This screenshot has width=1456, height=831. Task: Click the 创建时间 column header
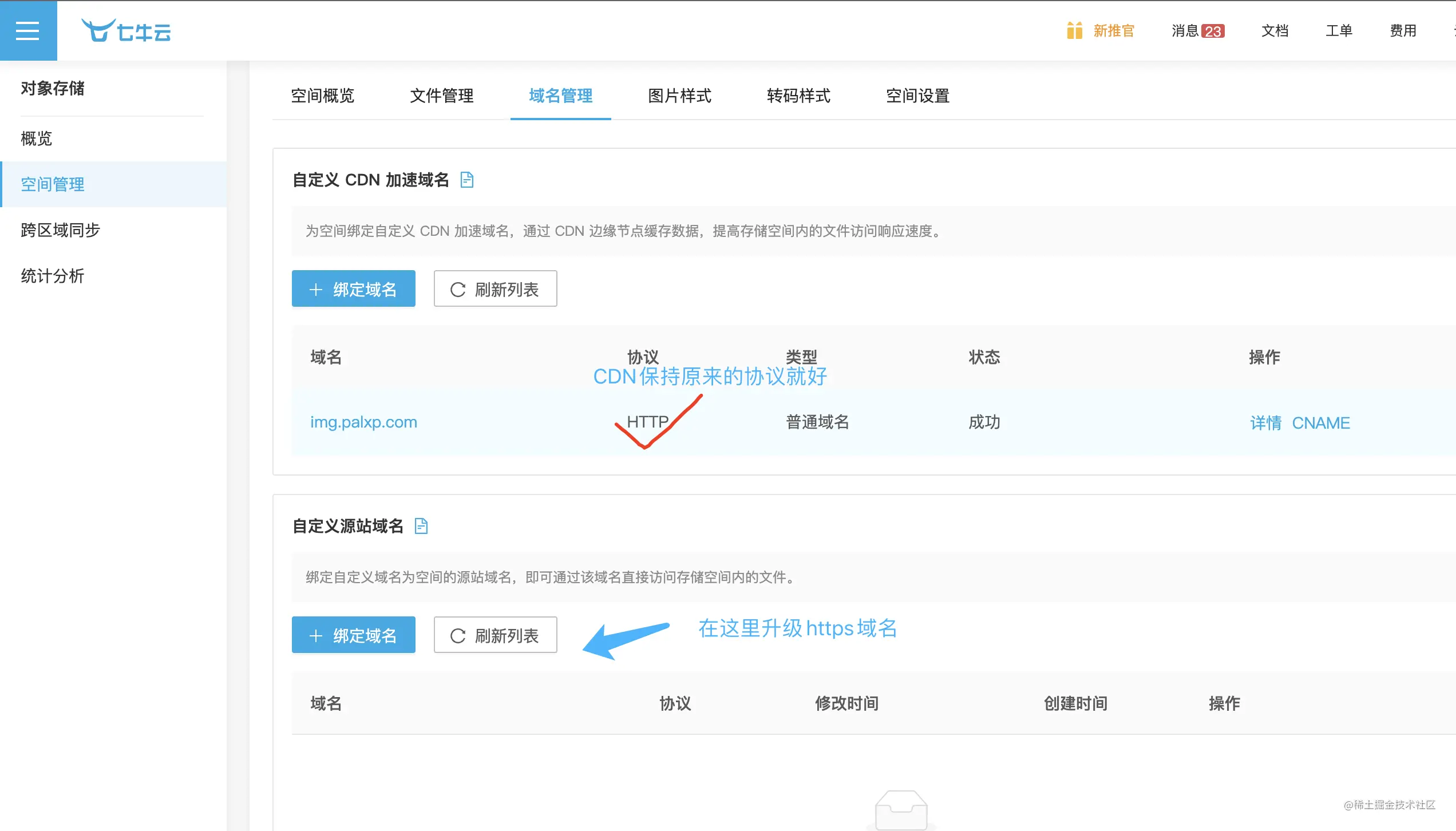1076,703
